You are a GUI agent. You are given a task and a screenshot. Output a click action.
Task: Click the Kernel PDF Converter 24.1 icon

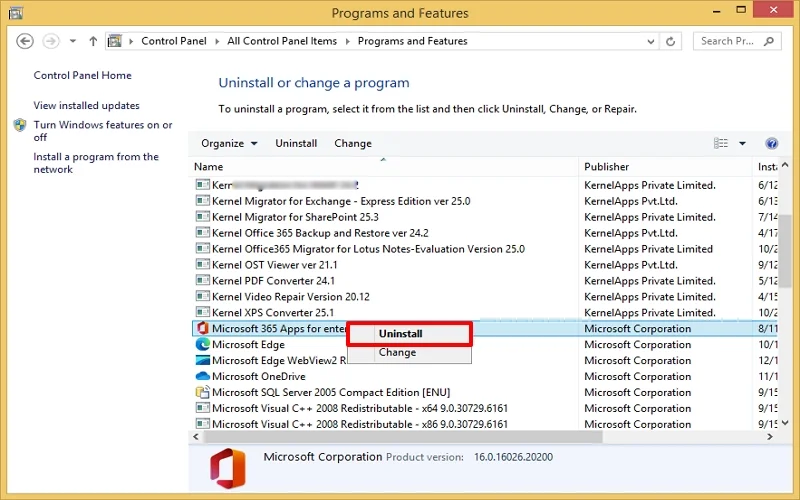[203, 281]
